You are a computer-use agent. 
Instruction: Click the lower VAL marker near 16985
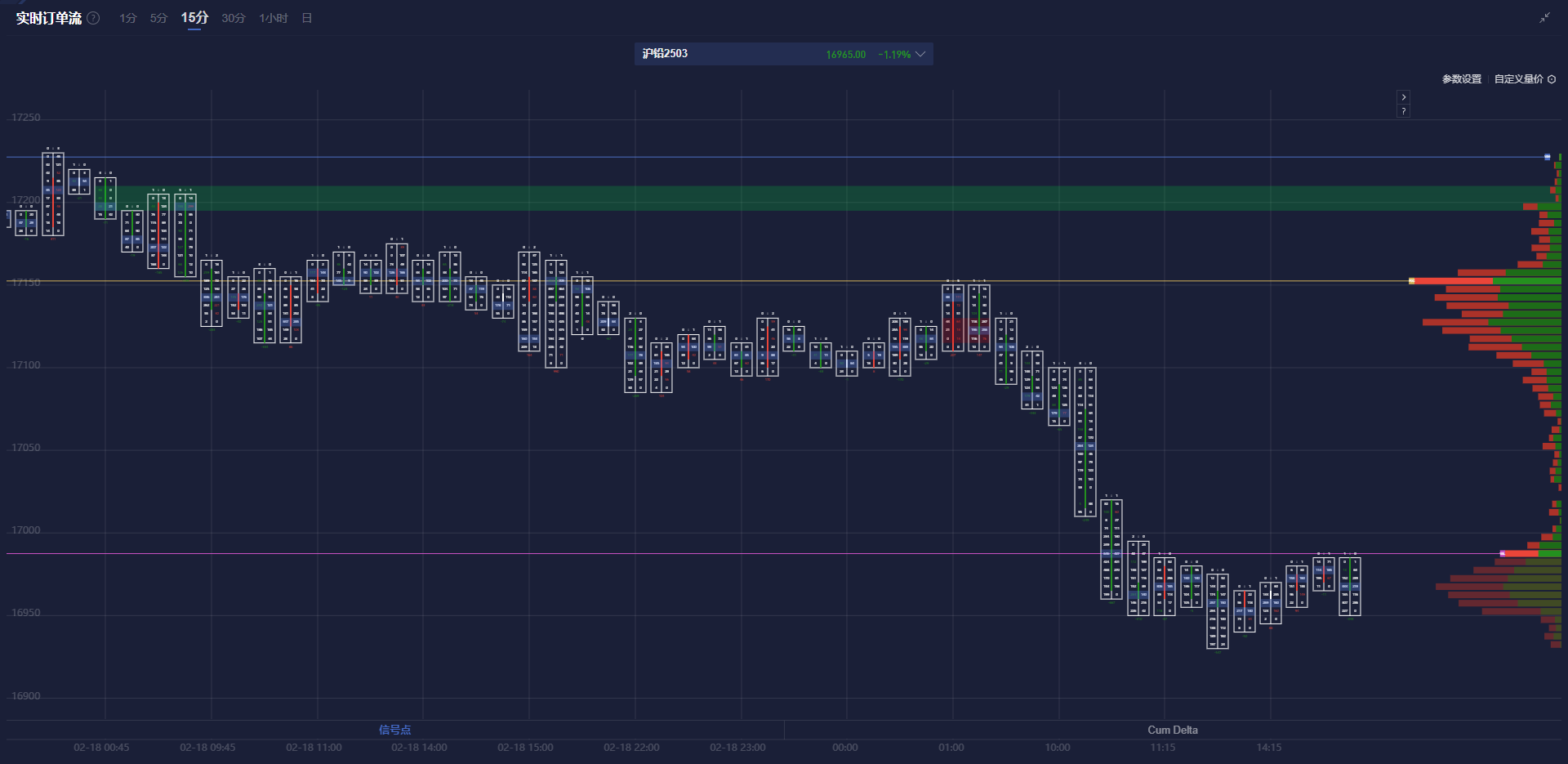click(1503, 554)
